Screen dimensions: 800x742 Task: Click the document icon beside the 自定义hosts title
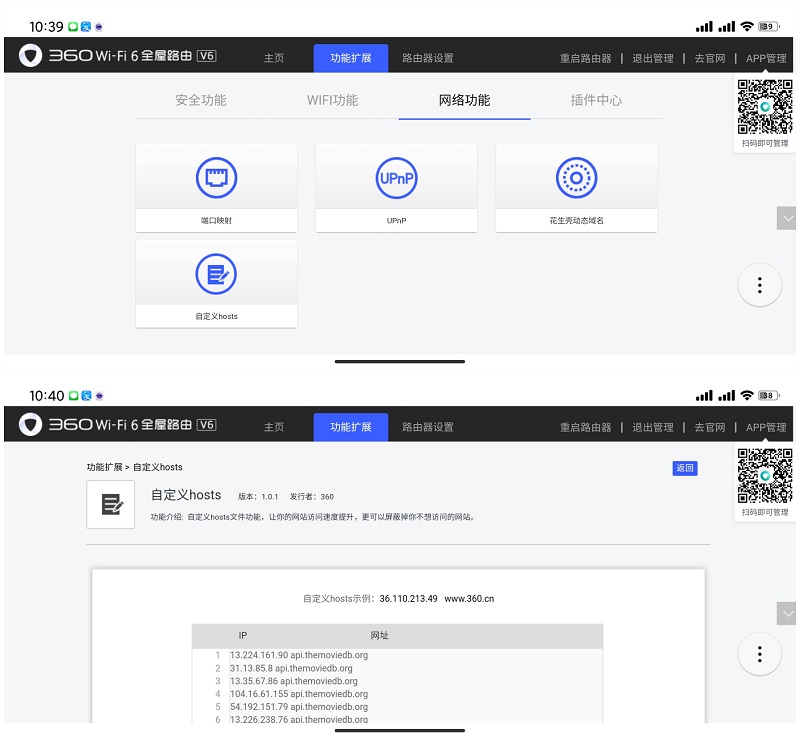point(111,504)
